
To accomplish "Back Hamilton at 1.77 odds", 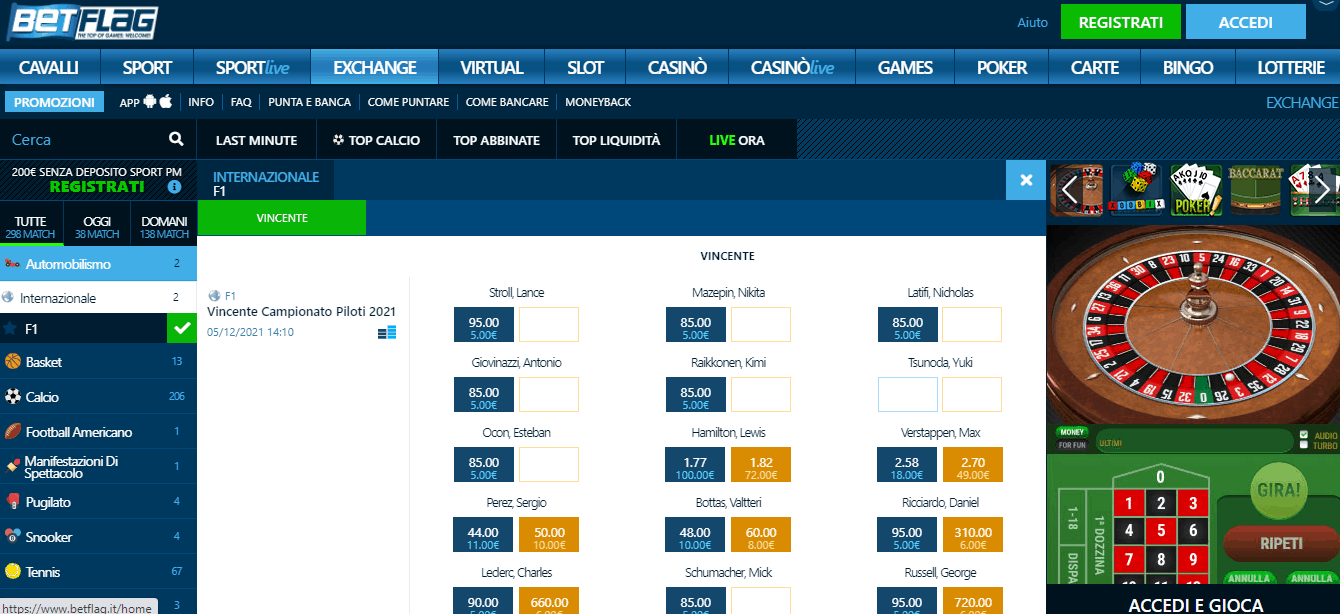I will (696, 465).
